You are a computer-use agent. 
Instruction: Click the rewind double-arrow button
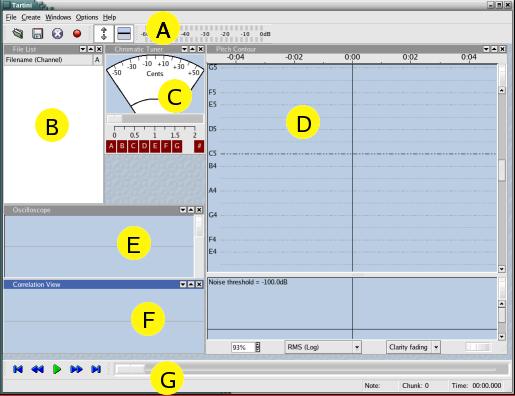[x=37, y=369]
